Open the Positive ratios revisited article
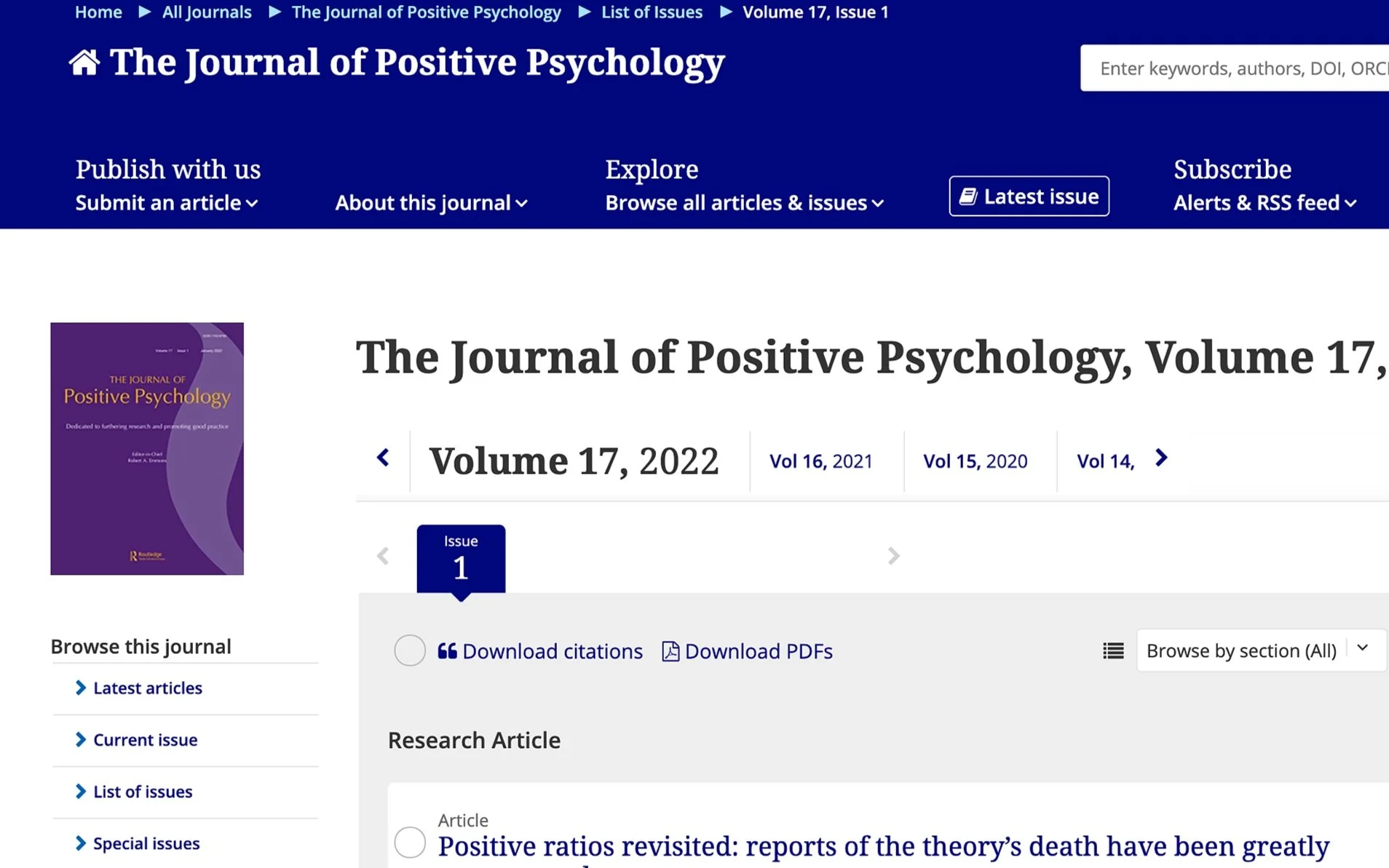Image resolution: width=1389 pixels, height=868 pixels. [883, 847]
